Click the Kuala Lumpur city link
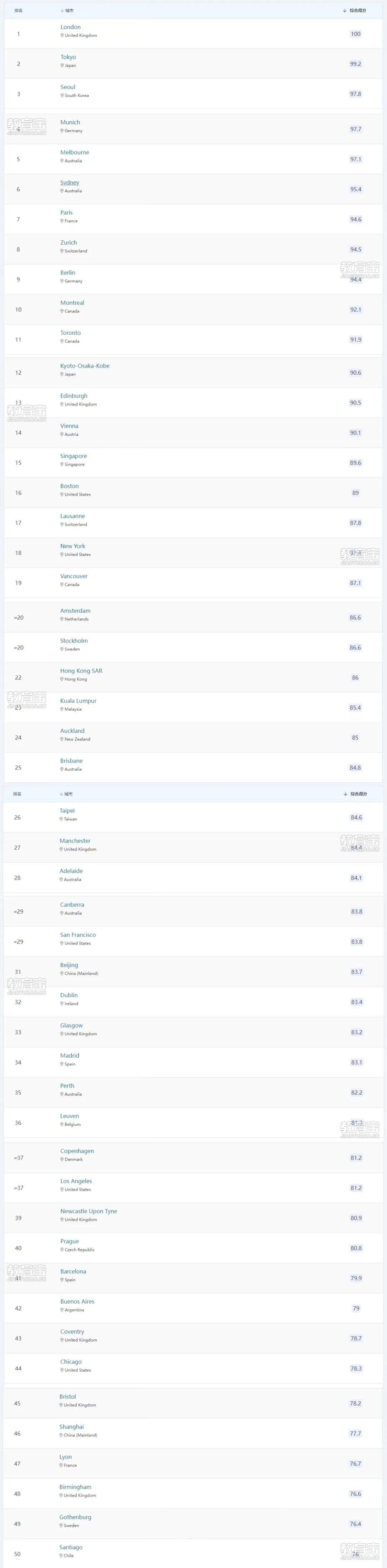Viewport: 387px width, 1568px height. 78,701
